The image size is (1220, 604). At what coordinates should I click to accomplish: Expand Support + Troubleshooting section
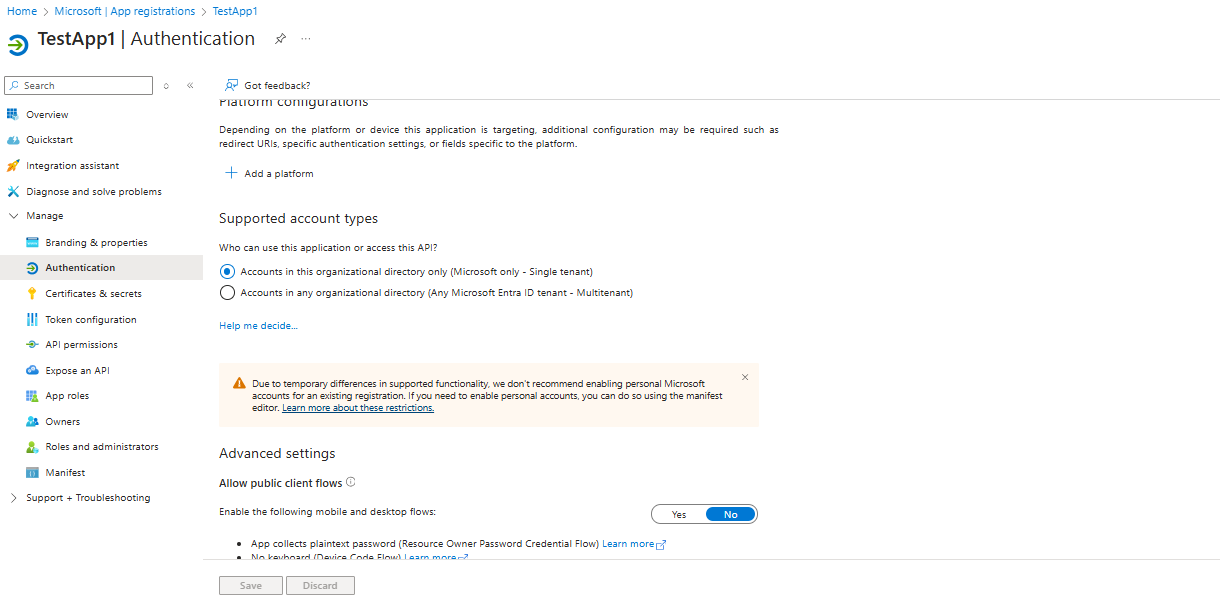pos(13,498)
